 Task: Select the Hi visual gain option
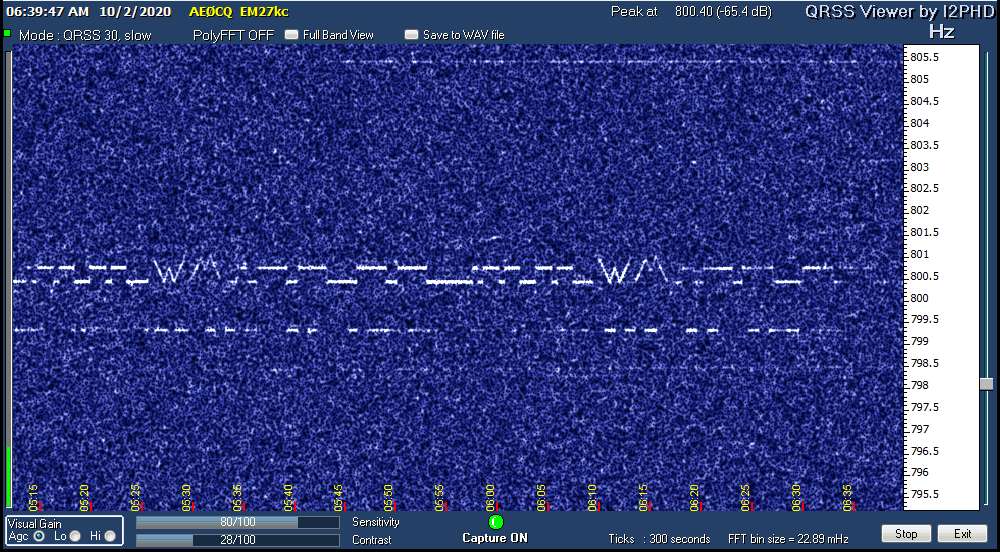[x=109, y=536]
